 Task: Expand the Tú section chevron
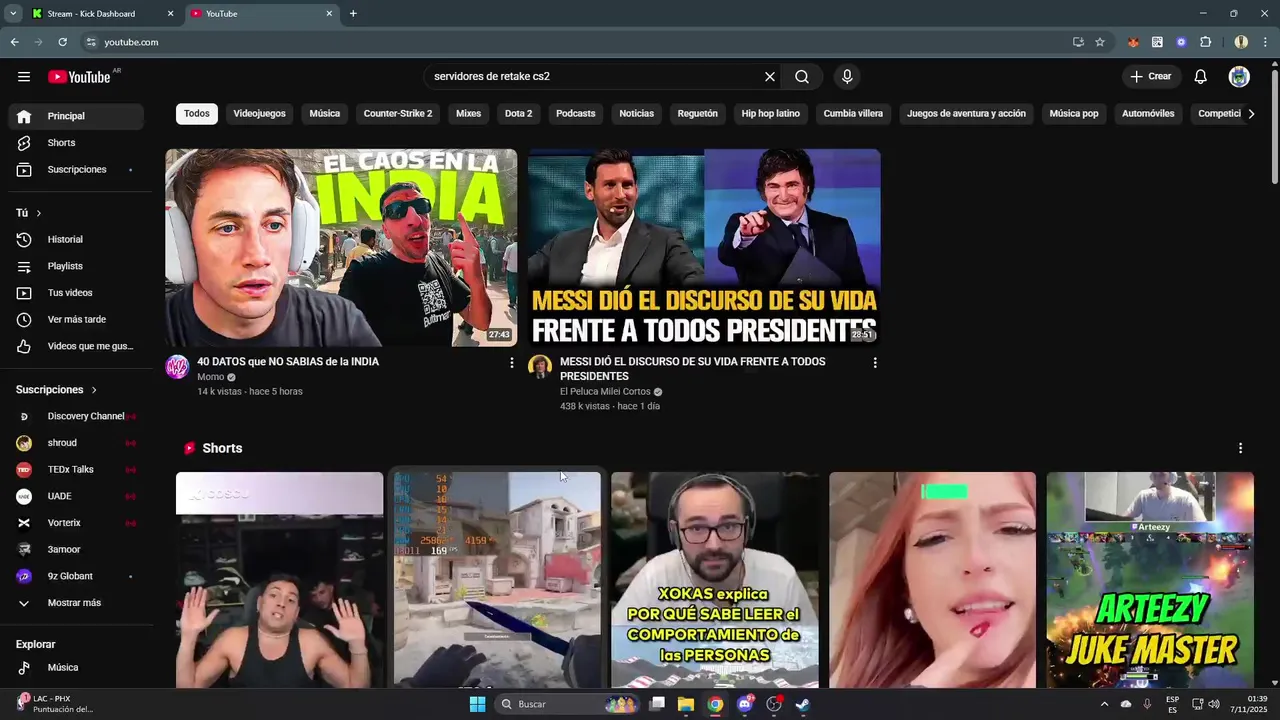click(x=39, y=213)
